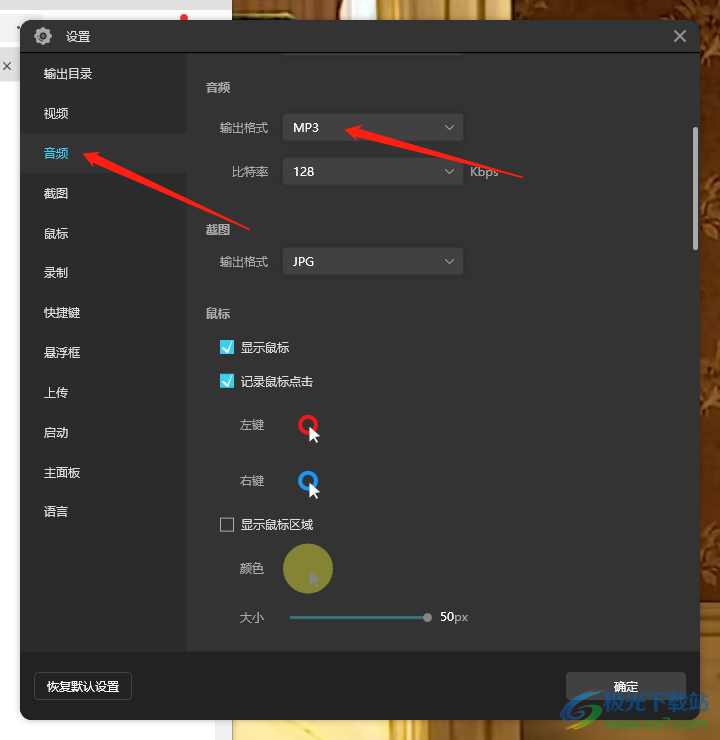Select 启动 in the sidebar
The image size is (720, 740).
click(x=56, y=432)
